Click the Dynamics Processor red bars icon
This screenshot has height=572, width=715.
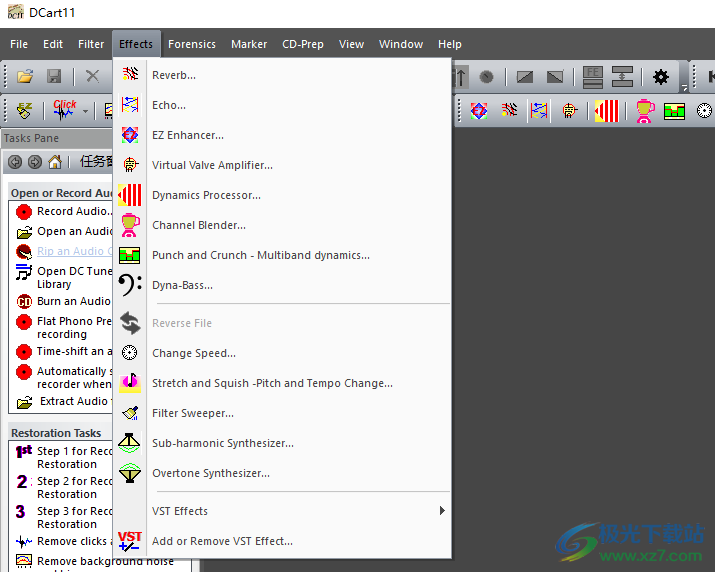click(130, 195)
